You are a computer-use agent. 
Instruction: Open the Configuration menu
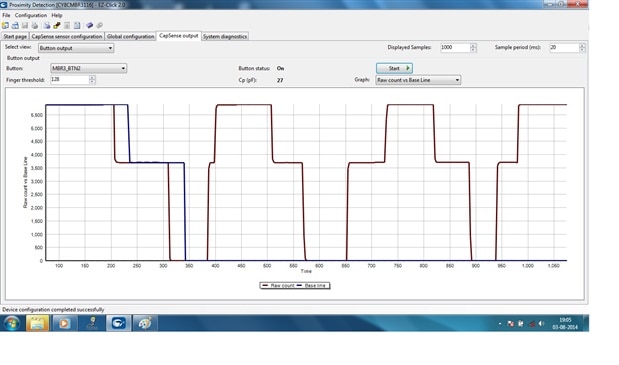[31, 15]
